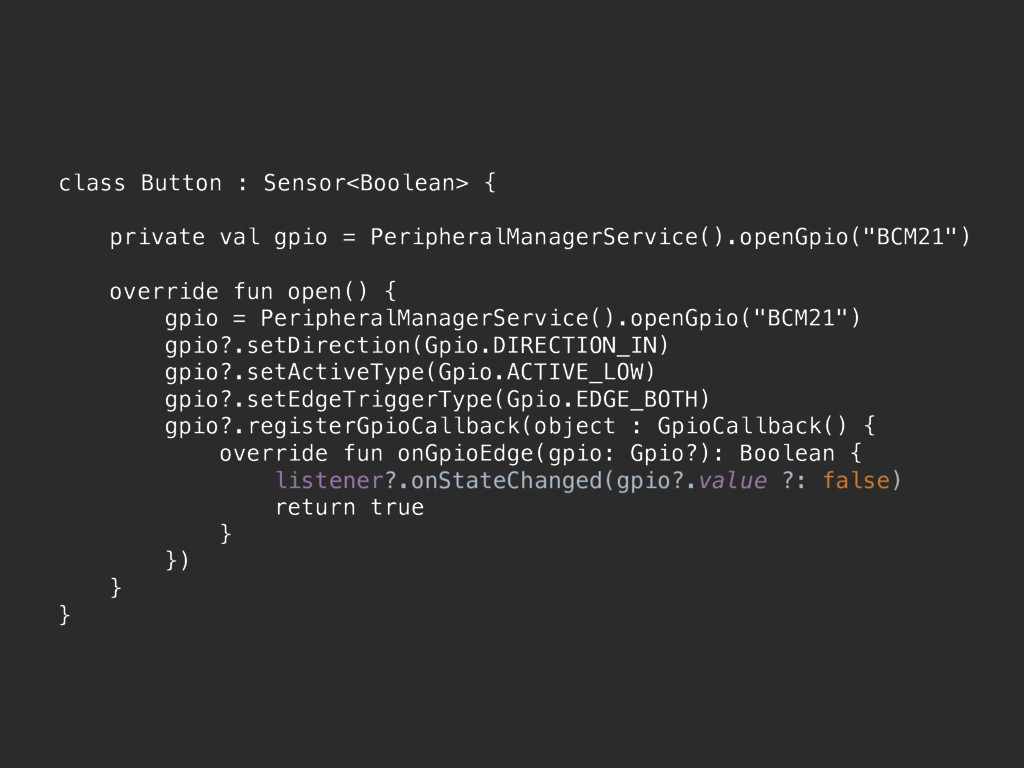This screenshot has width=1024, height=768.
Task: Click the Sensor<Boolean> type declaration
Action: pyautogui.click(x=366, y=183)
